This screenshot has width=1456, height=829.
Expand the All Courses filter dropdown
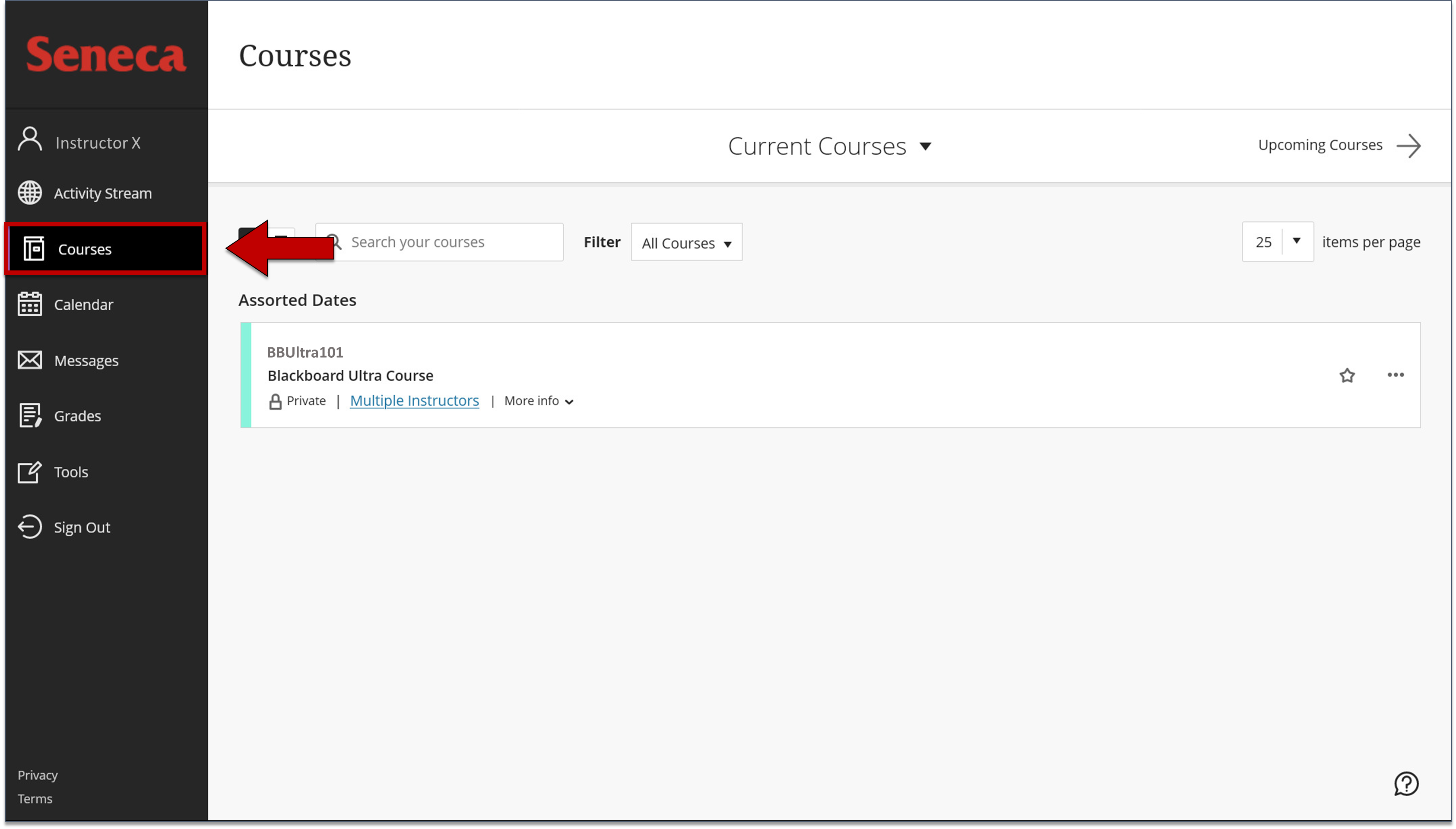pyautogui.click(x=686, y=242)
